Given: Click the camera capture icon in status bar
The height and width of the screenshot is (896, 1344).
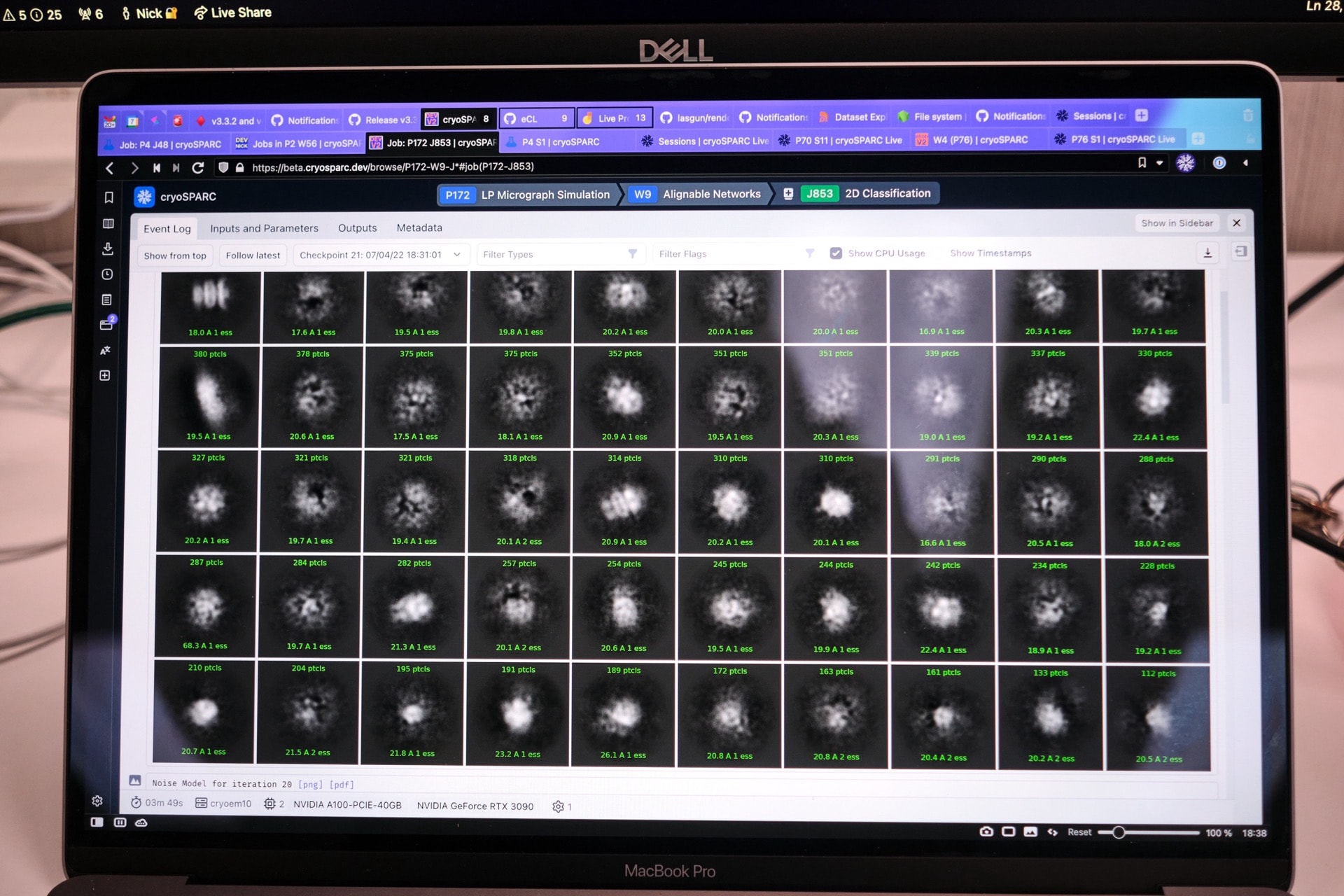Looking at the screenshot, I should tap(986, 832).
